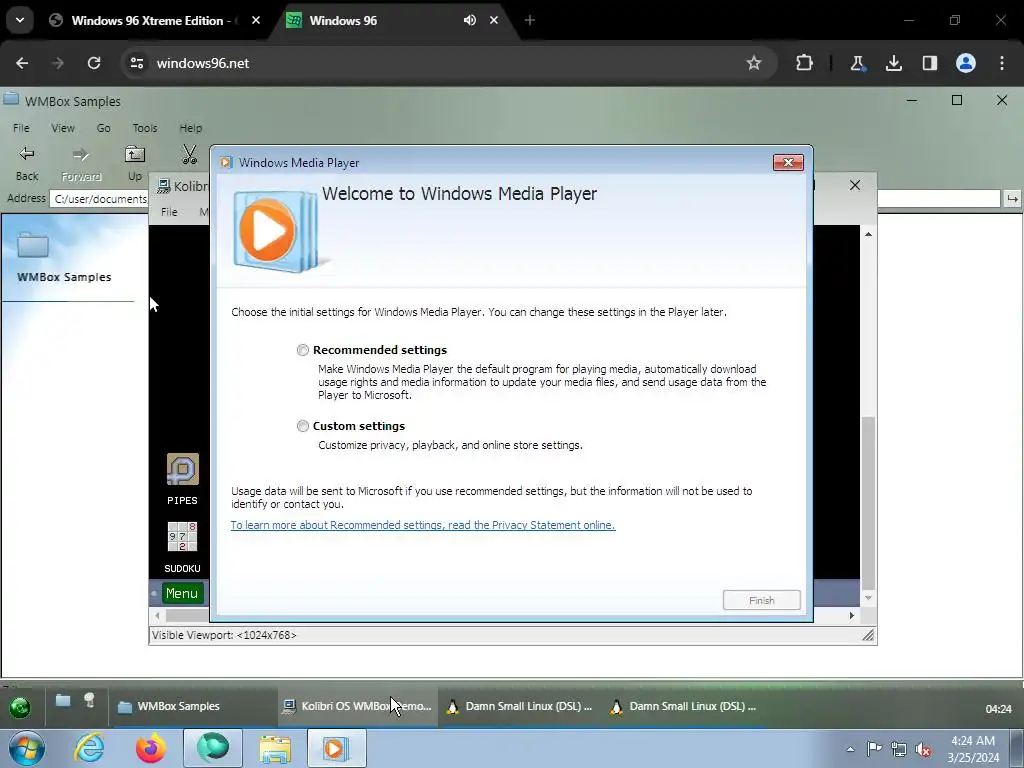Reload the windows96.net page

(94, 63)
